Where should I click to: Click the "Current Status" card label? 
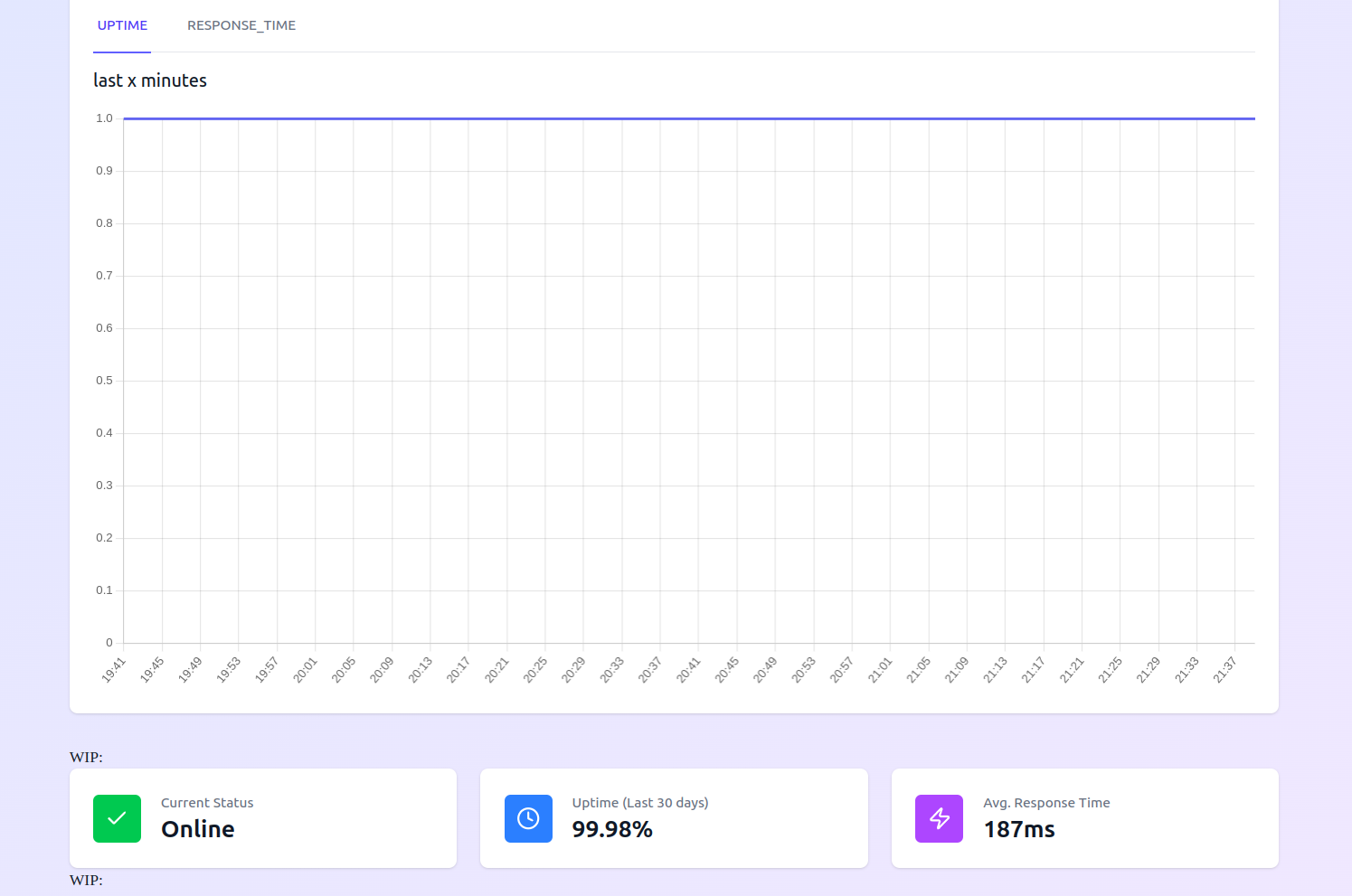pos(207,803)
